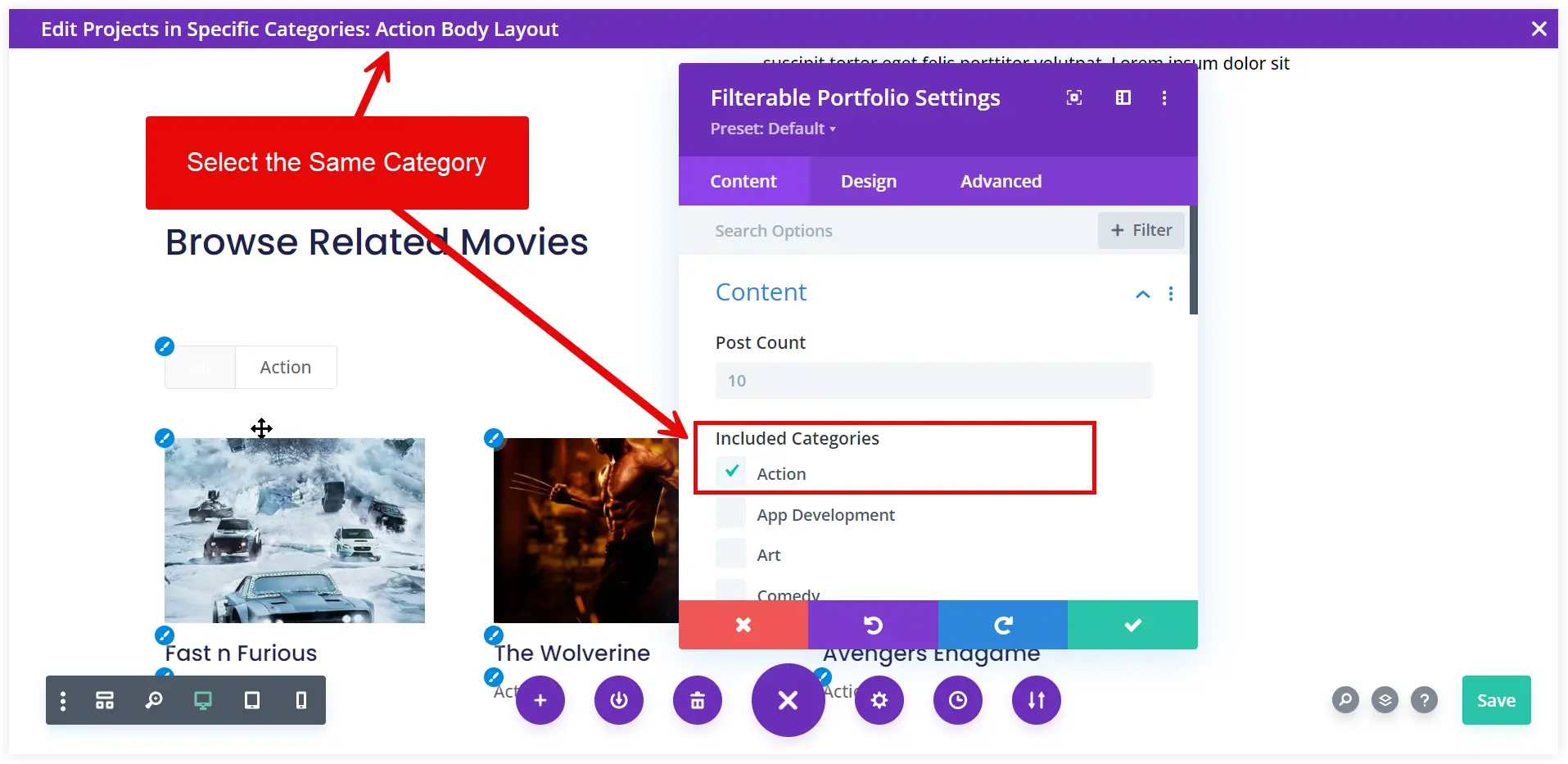Open Content section options menu
1568x764 pixels.
(1171, 294)
